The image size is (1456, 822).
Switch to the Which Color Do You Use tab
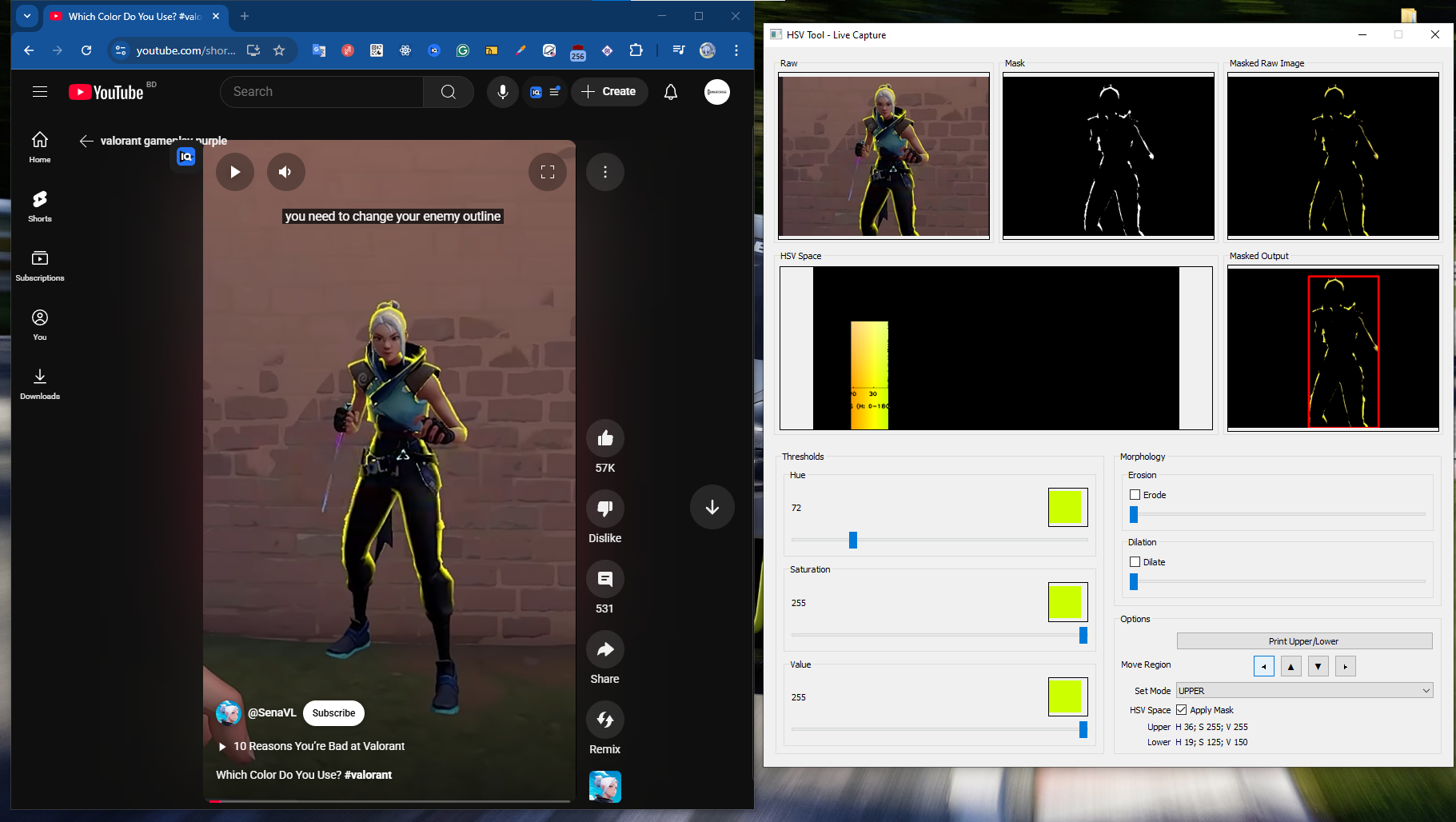(x=134, y=16)
